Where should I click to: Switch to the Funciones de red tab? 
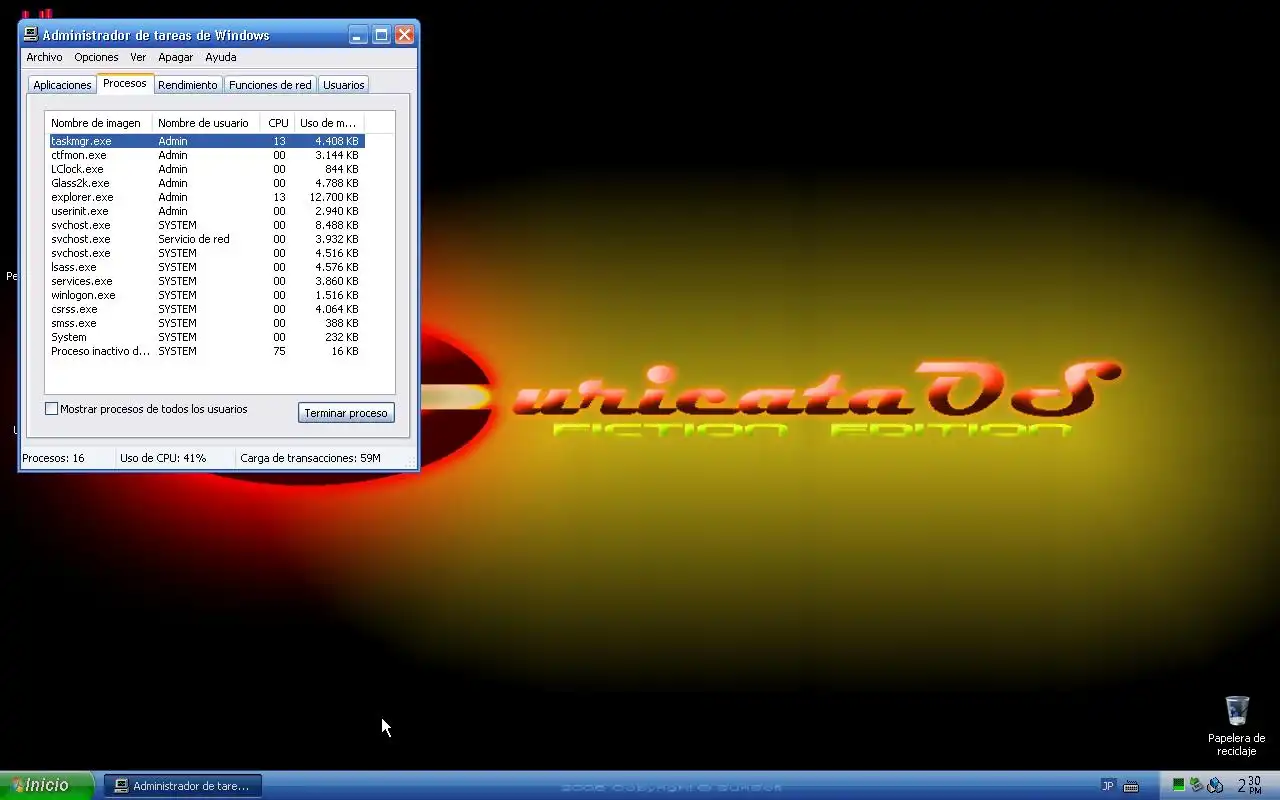pyautogui.click(x=270, y=85)
